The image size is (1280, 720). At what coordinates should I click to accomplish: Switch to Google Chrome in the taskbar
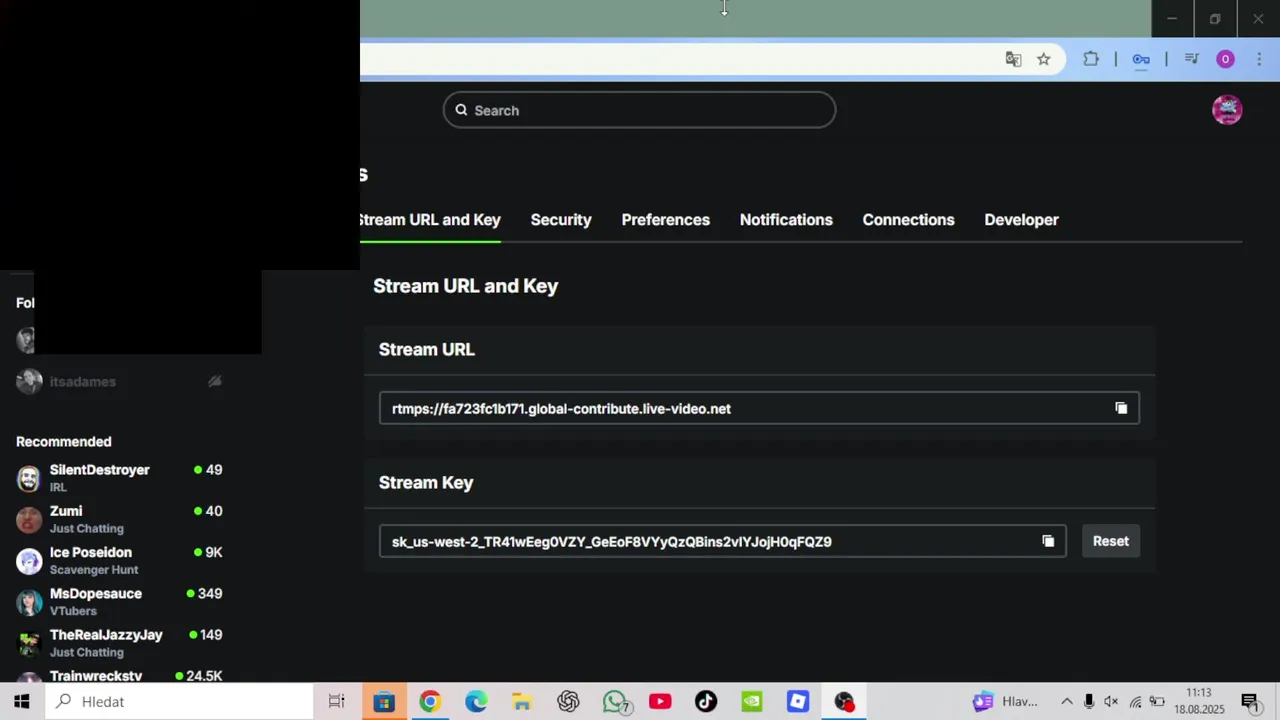[430, 702]
